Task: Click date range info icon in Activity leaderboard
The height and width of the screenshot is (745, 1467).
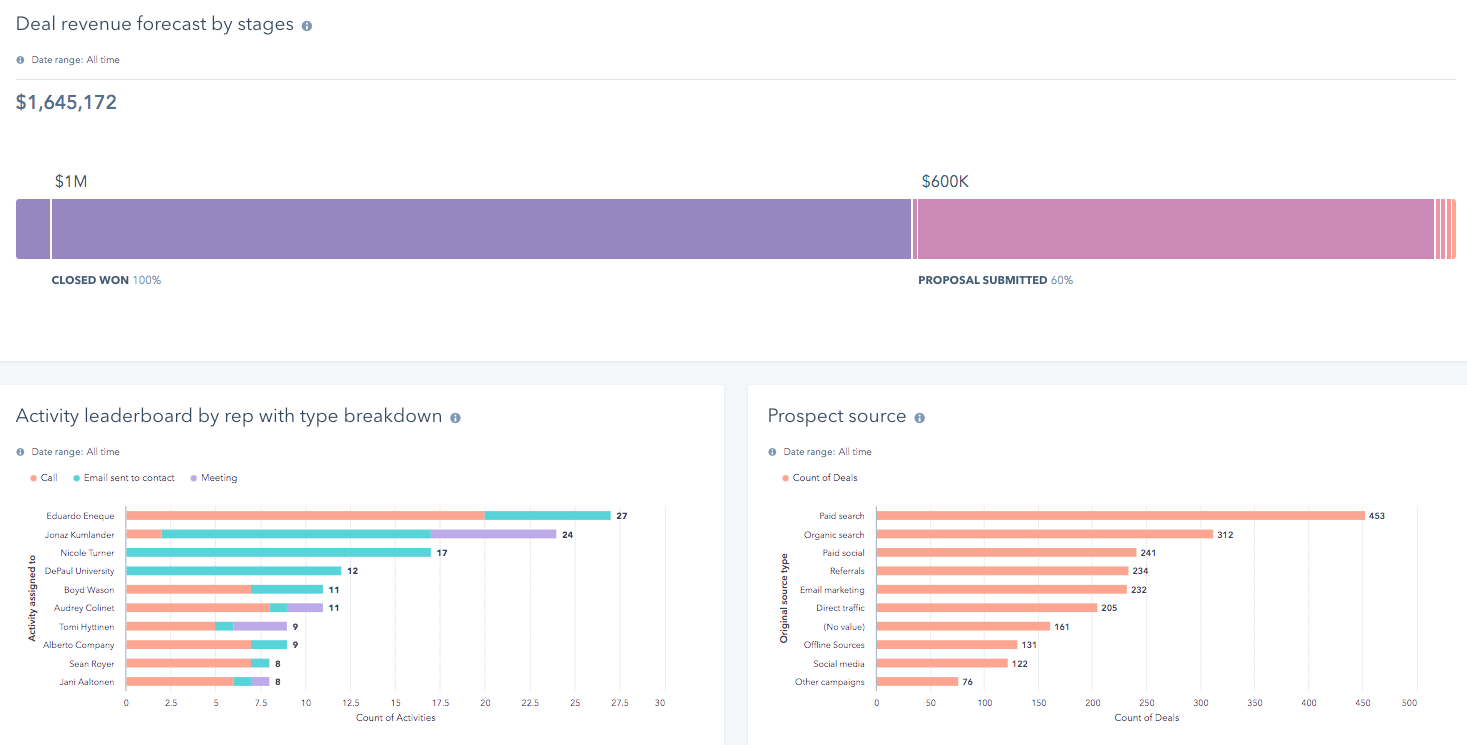Action: tap(20, 452)
